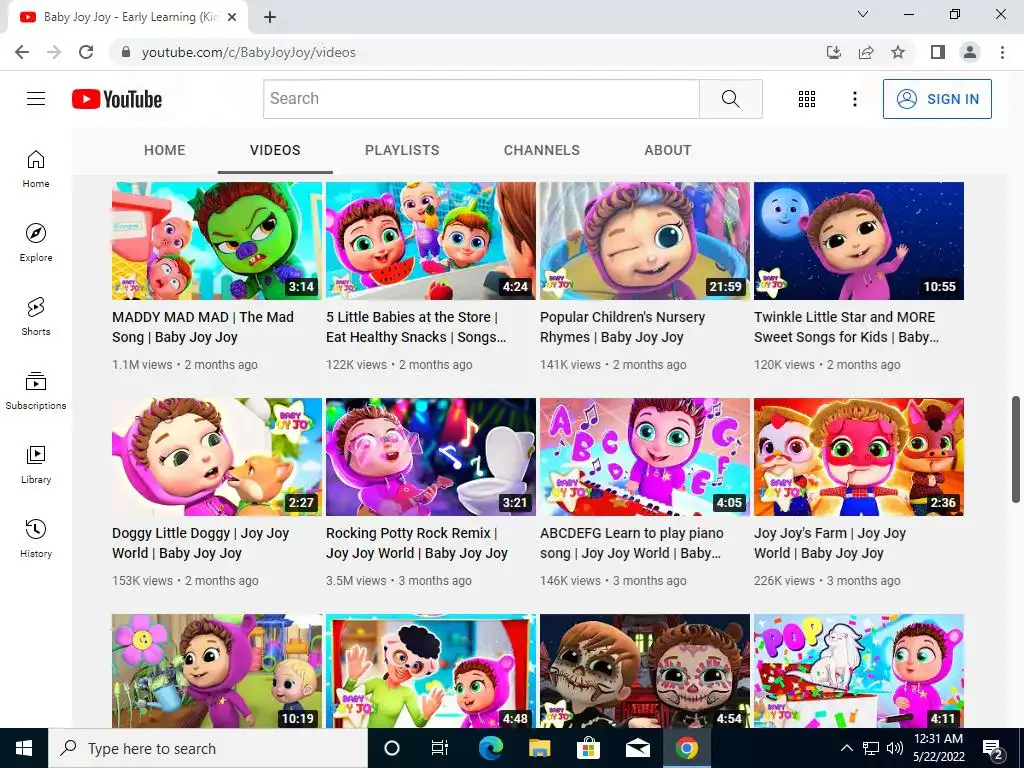This screenshot has height=768, width=1024.
Task: Switch to the HOME channel tab
Action: [165, 150]
